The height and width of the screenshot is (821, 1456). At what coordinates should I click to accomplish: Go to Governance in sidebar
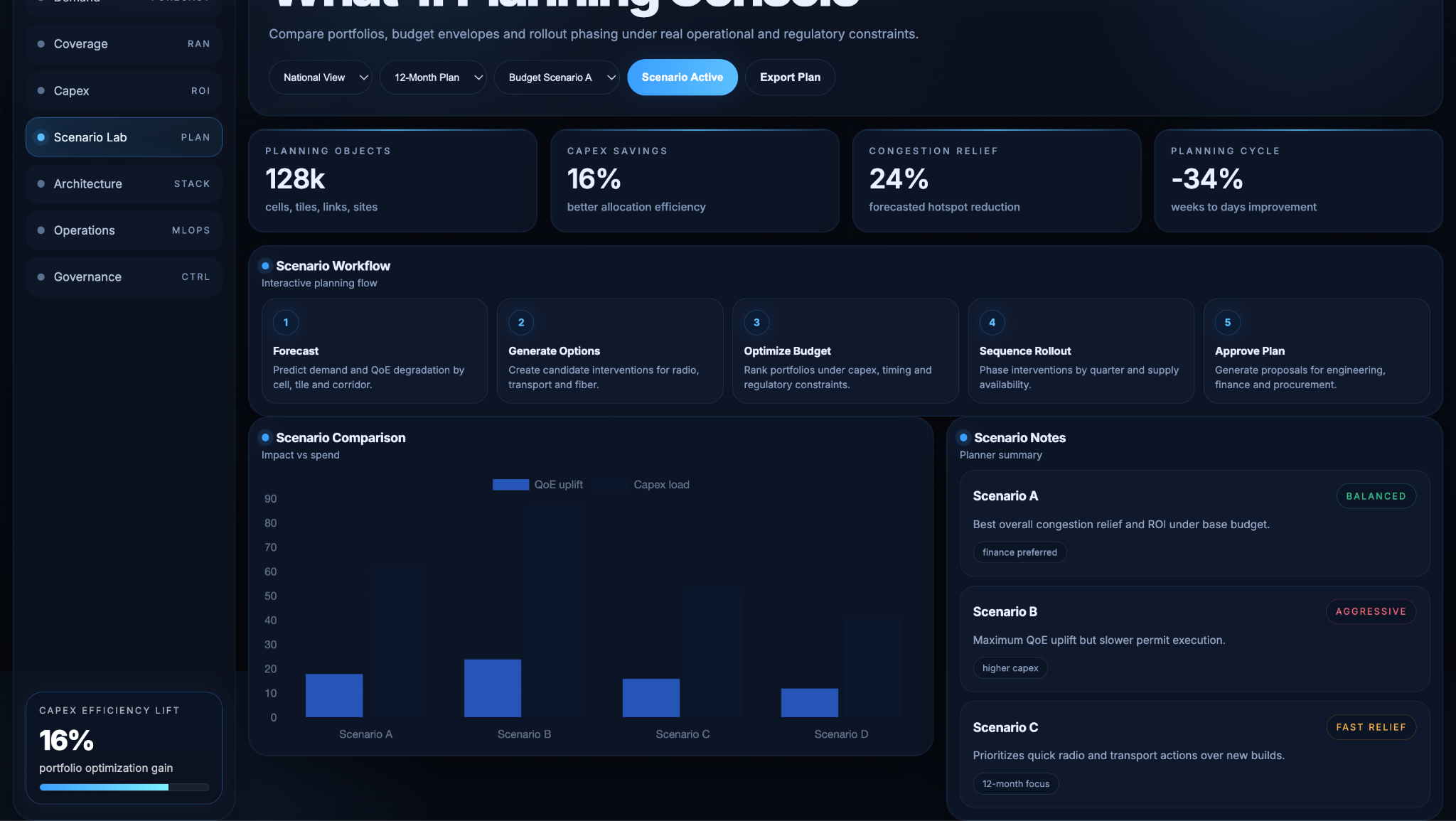(x=124, y=277)
